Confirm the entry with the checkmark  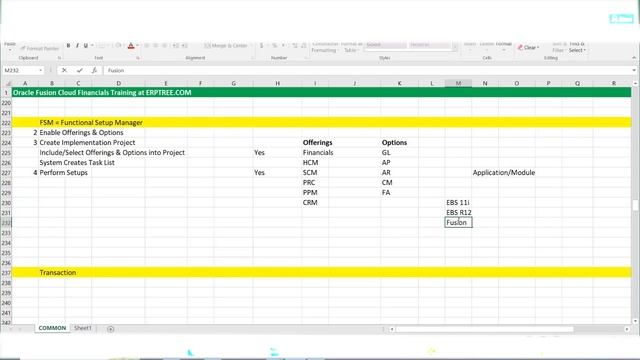pyautogui.click(x=80, y=70)
